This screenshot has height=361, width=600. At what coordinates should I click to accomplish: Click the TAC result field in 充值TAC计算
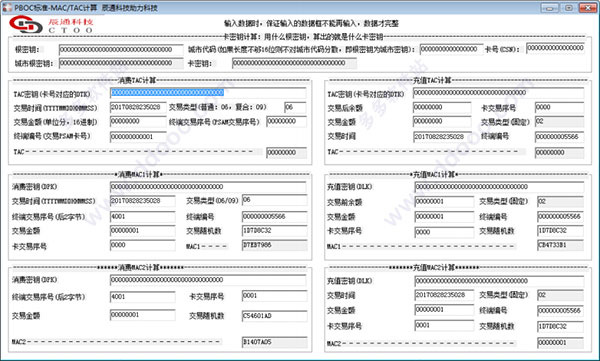559,153
